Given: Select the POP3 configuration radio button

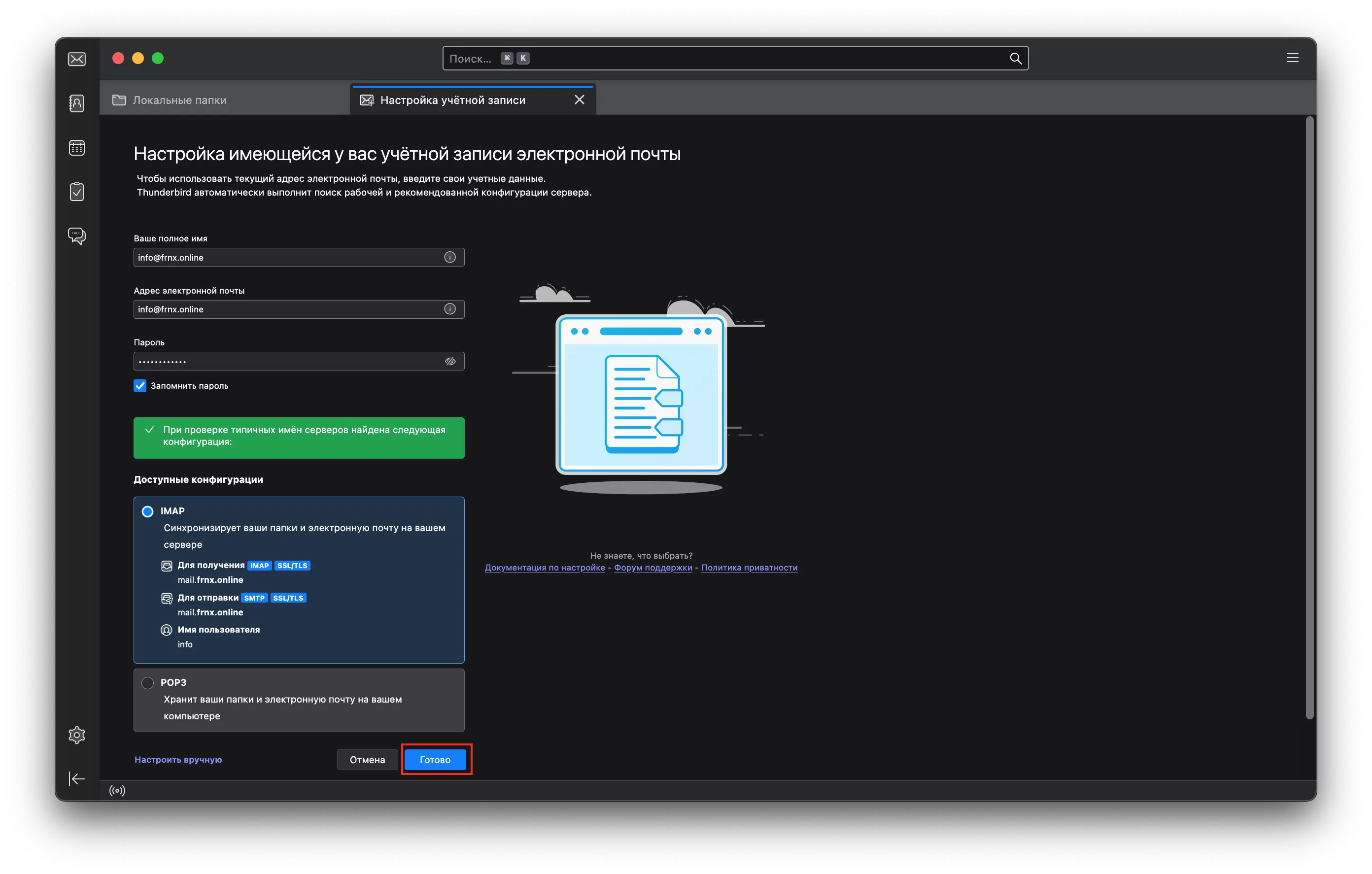Looking at the screenshot, I should [147, 682].
